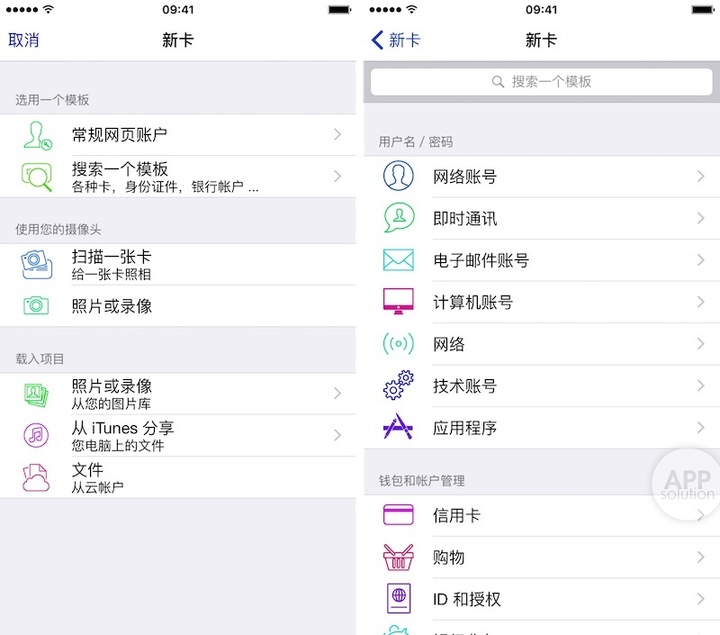Expand the 网络账号 row chevron
The height and width of the screenshot is (635, 720).
700,177
